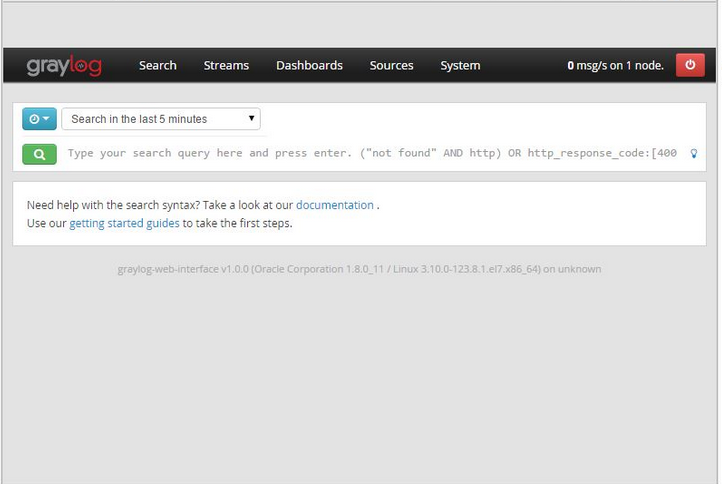Go to Streams in navigation bar
Viewport: 722px width, 484px height.
[226, 65]
